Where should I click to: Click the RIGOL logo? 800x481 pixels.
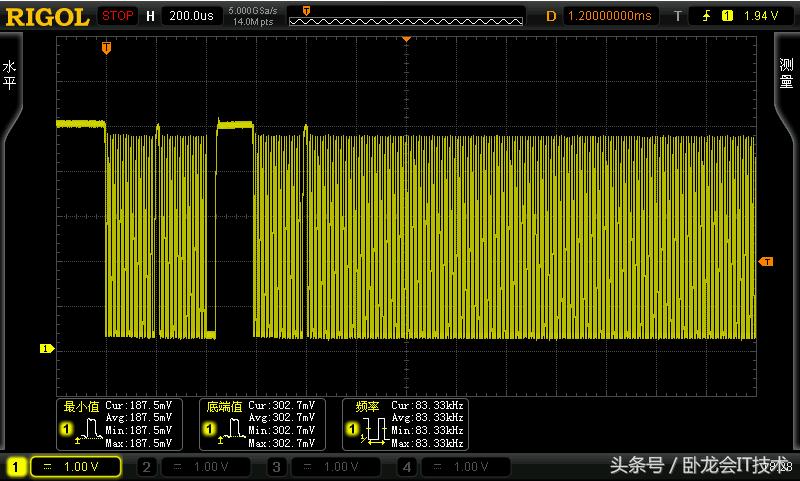point(48,16)
